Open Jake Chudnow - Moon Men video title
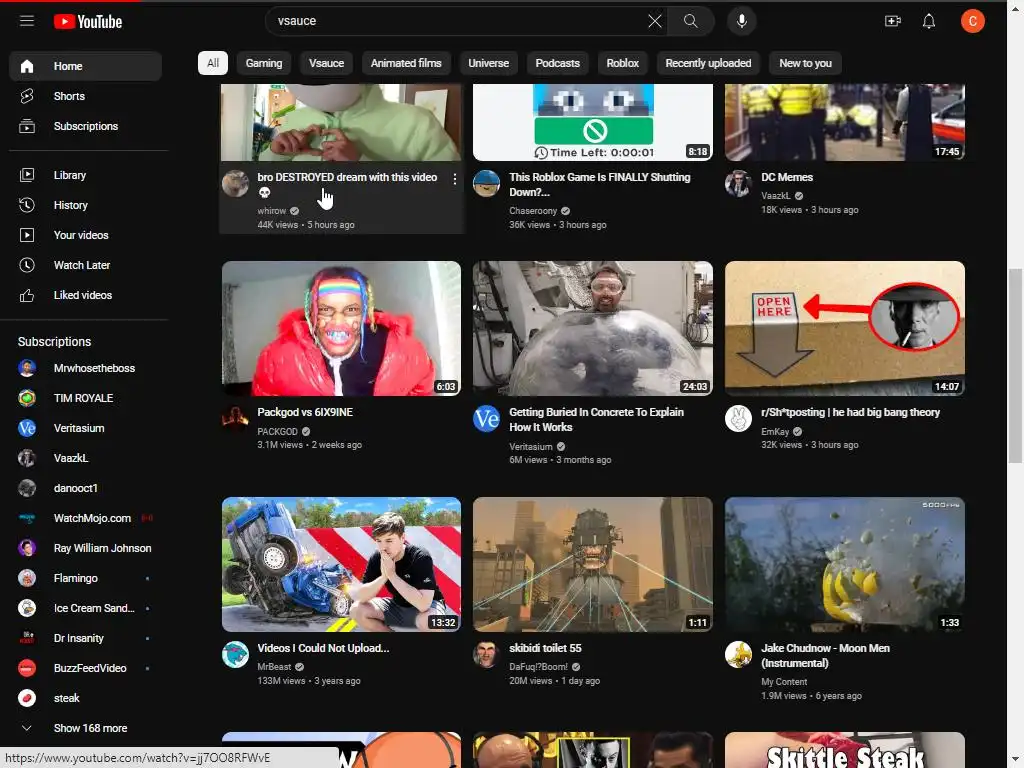Image resolution: width=1024 pixels, height=768 pixels. [x=825, y=655]
